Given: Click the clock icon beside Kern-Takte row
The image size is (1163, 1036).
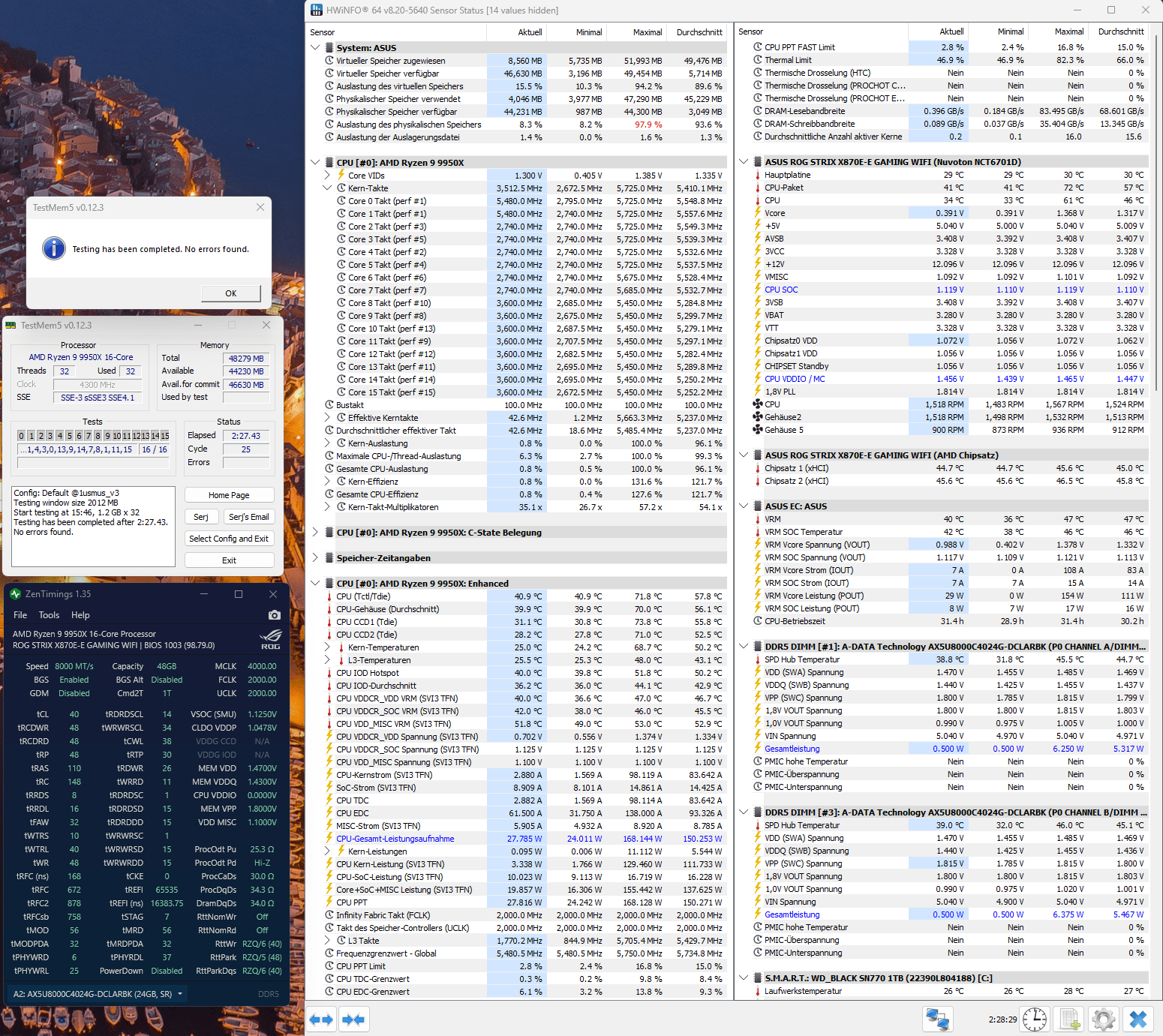Looking at the screenshot, I should click(341, 188).
